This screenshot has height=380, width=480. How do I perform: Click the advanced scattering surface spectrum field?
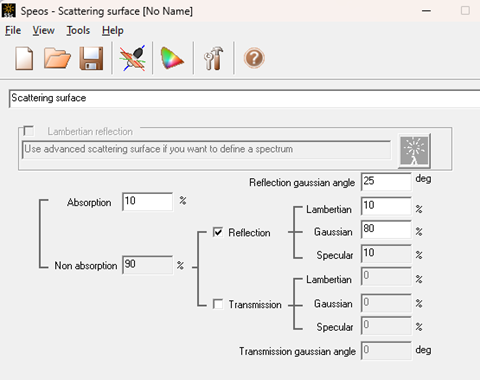207,150
